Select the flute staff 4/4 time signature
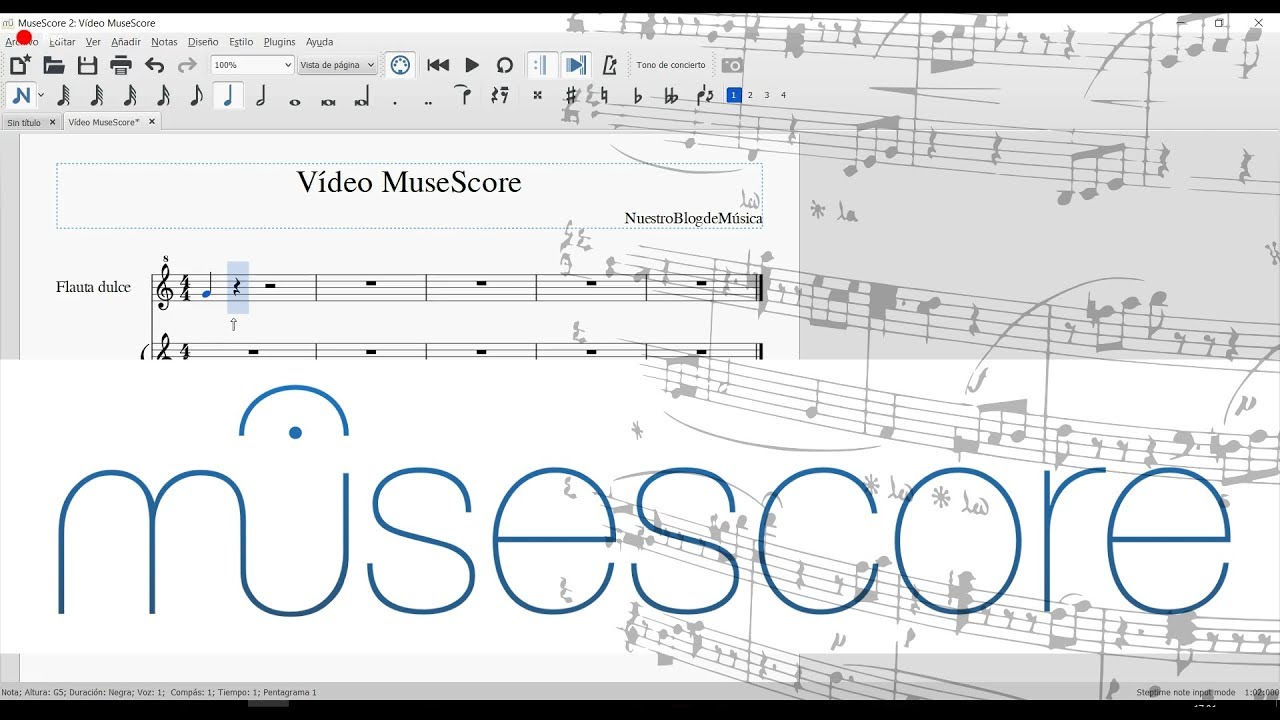Image resolution: width=1280 pixels, height=720 pixels. [186, 288]
